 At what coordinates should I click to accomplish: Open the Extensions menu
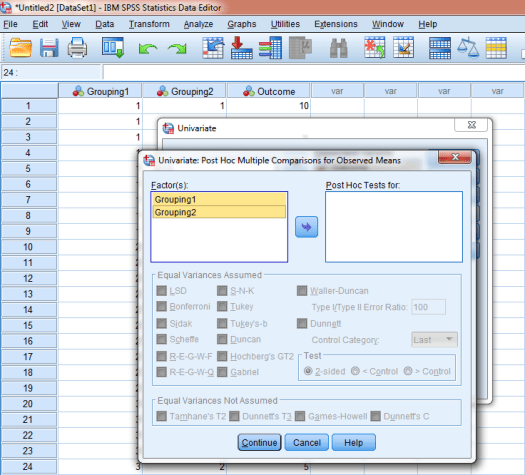[336, 24]
